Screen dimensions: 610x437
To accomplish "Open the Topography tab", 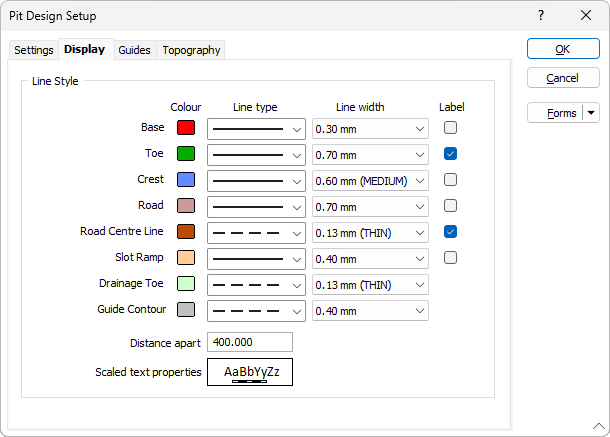I will [191, 50].
